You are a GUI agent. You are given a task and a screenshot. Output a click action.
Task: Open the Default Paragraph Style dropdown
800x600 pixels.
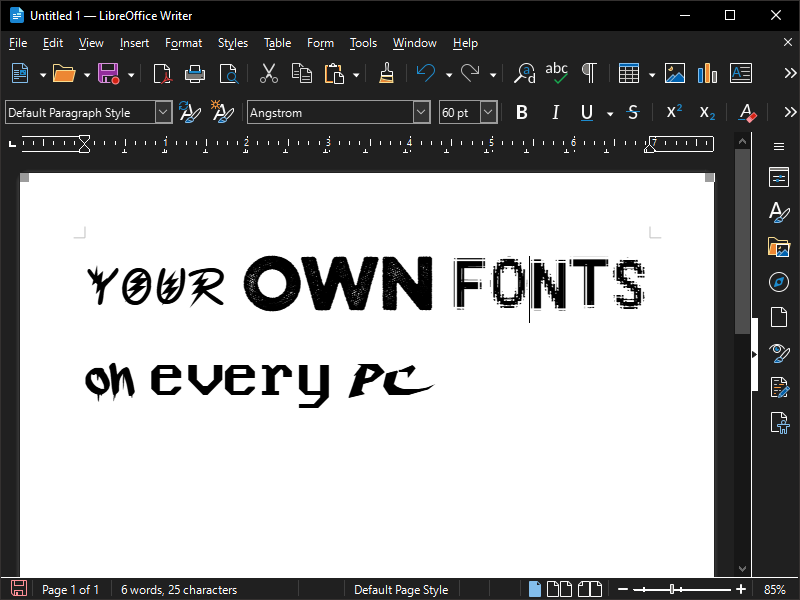(x=163, y=113)
